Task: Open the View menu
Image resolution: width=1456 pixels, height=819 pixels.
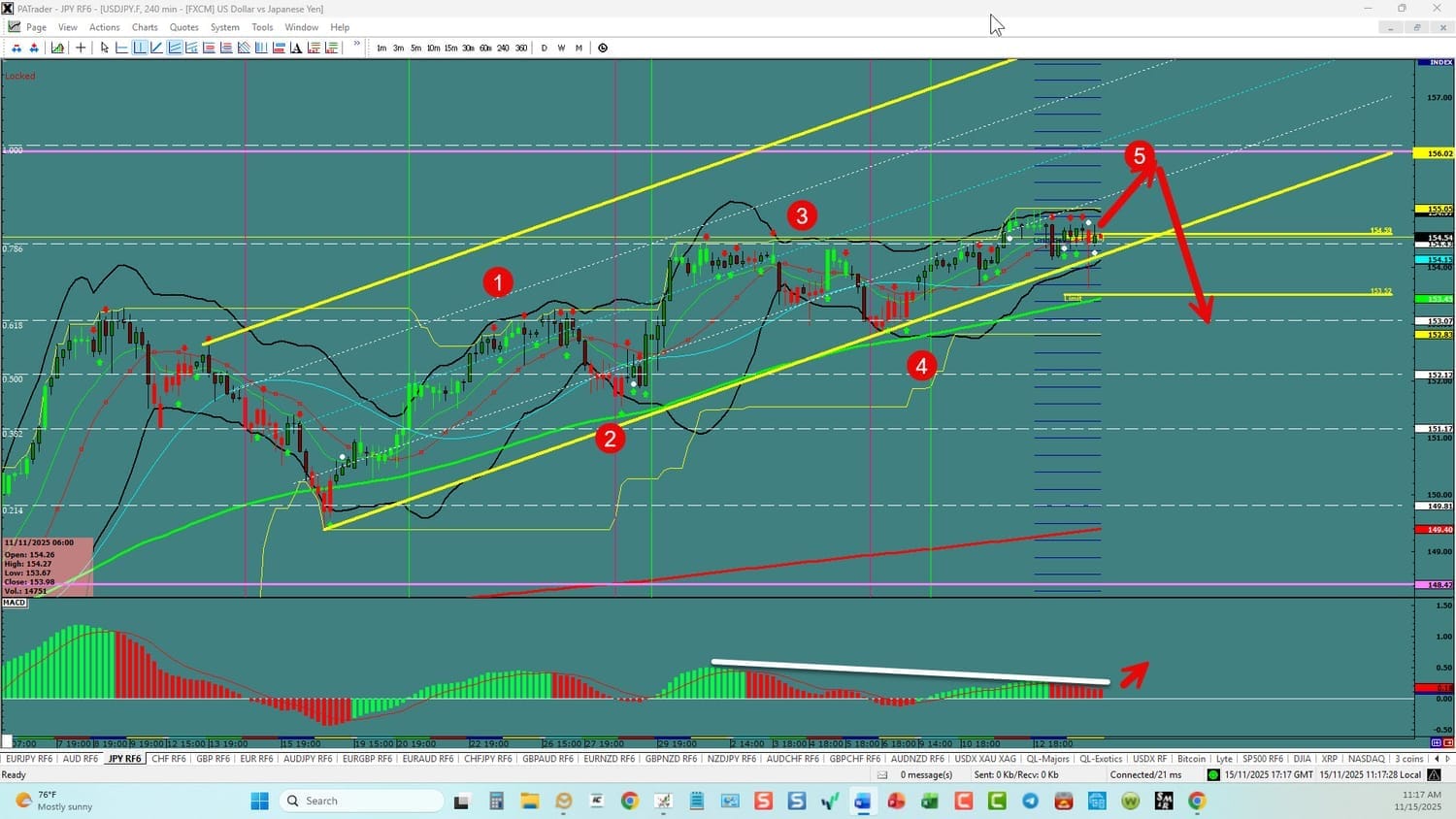Action: (68, 27)
